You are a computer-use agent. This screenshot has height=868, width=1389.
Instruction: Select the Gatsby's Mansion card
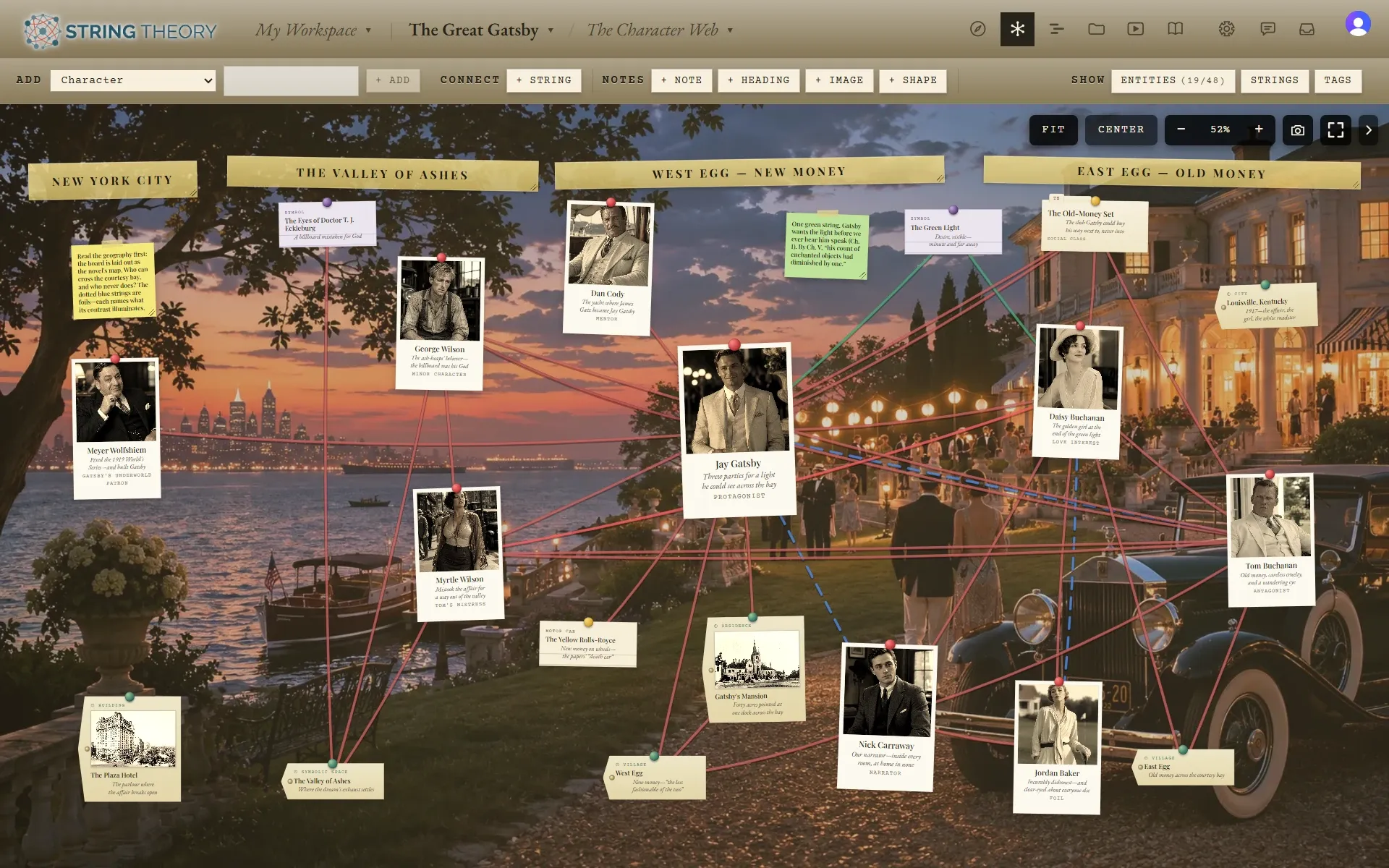pyautogui.click(x=755, y=669)
